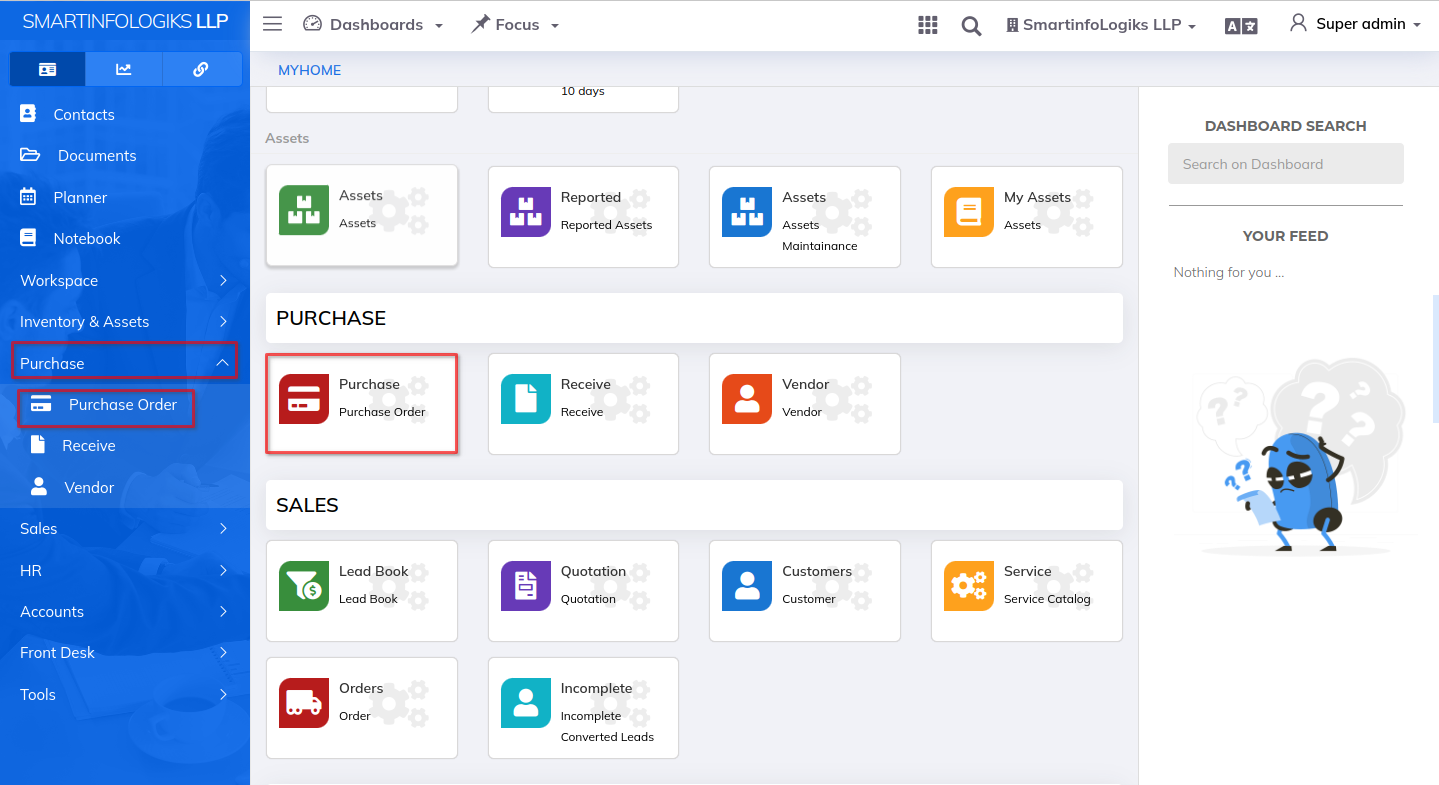Click the teal Receive tile icon
1439x785 pixels.
point(526,399)
